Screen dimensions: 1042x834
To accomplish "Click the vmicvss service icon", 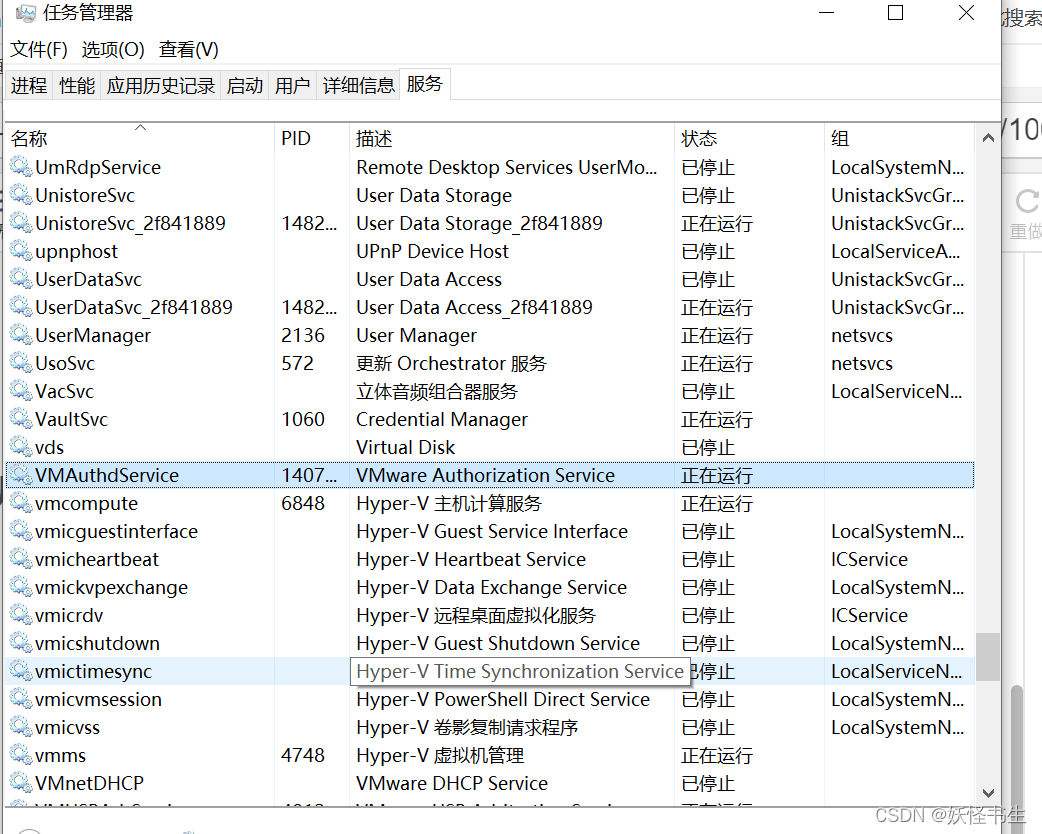I will [21, 727].
